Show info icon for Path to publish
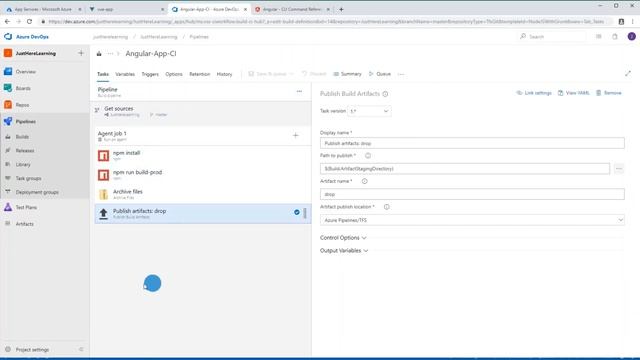640x360 pixels. pyautogui.click(x=368, y=156)
